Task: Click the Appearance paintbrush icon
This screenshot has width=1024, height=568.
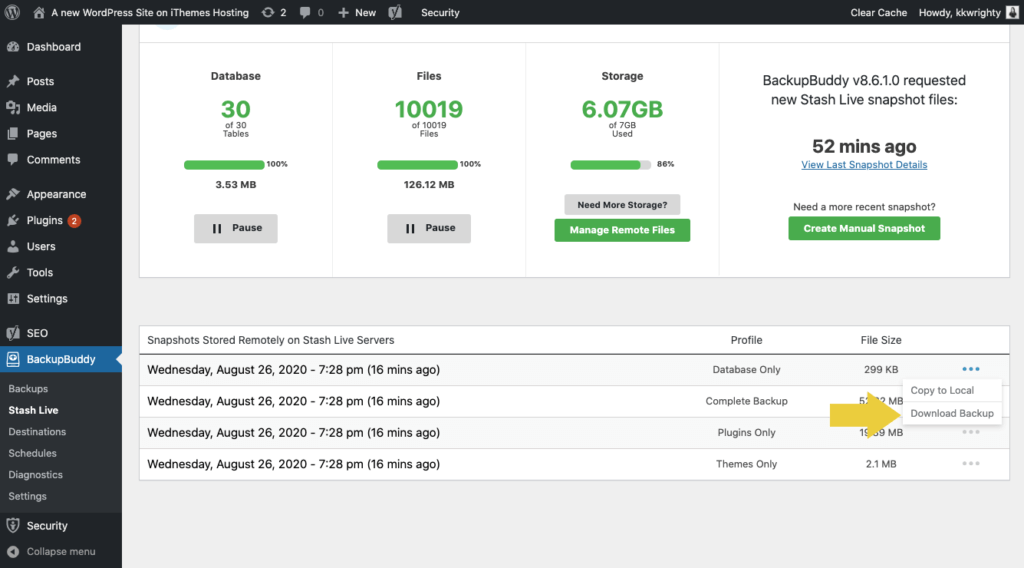Action: point(13,195)
